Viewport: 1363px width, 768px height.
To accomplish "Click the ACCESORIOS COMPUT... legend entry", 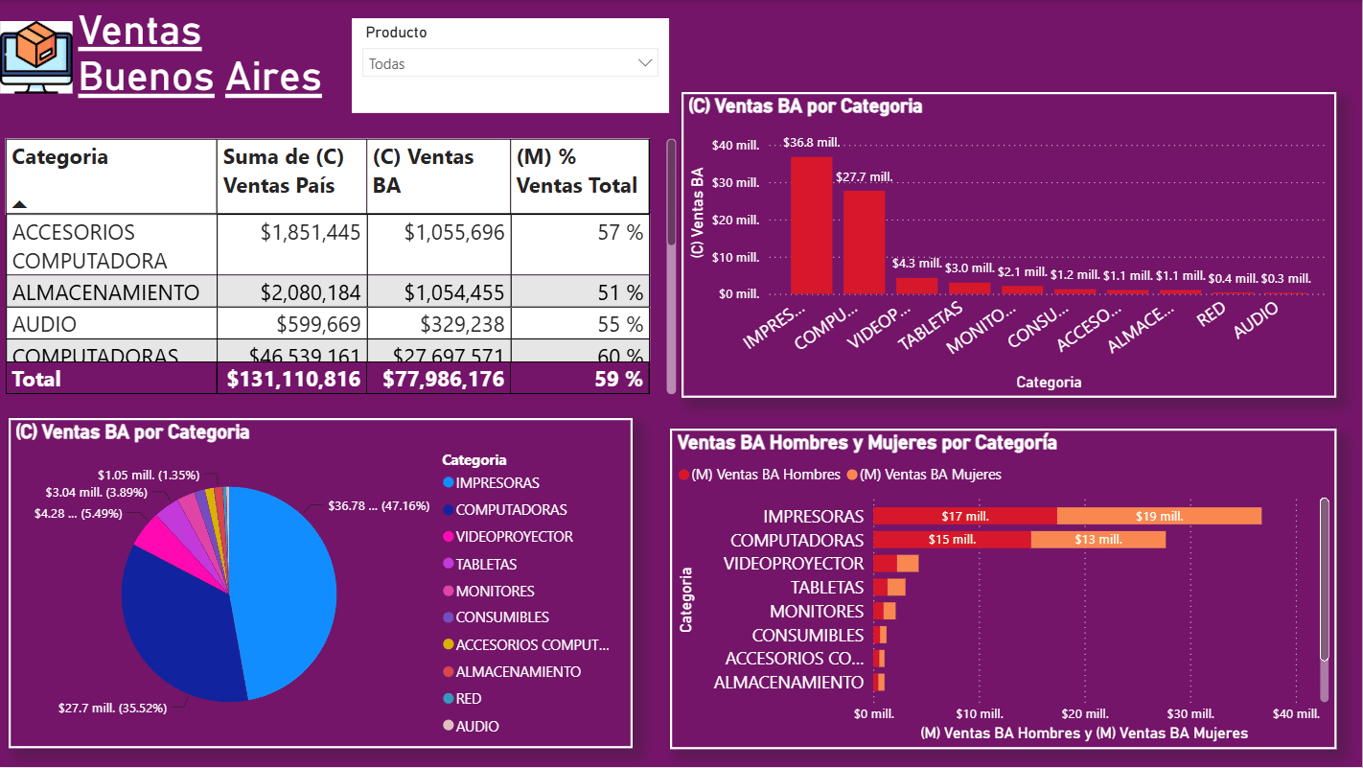I will click(x=526, y=645).
